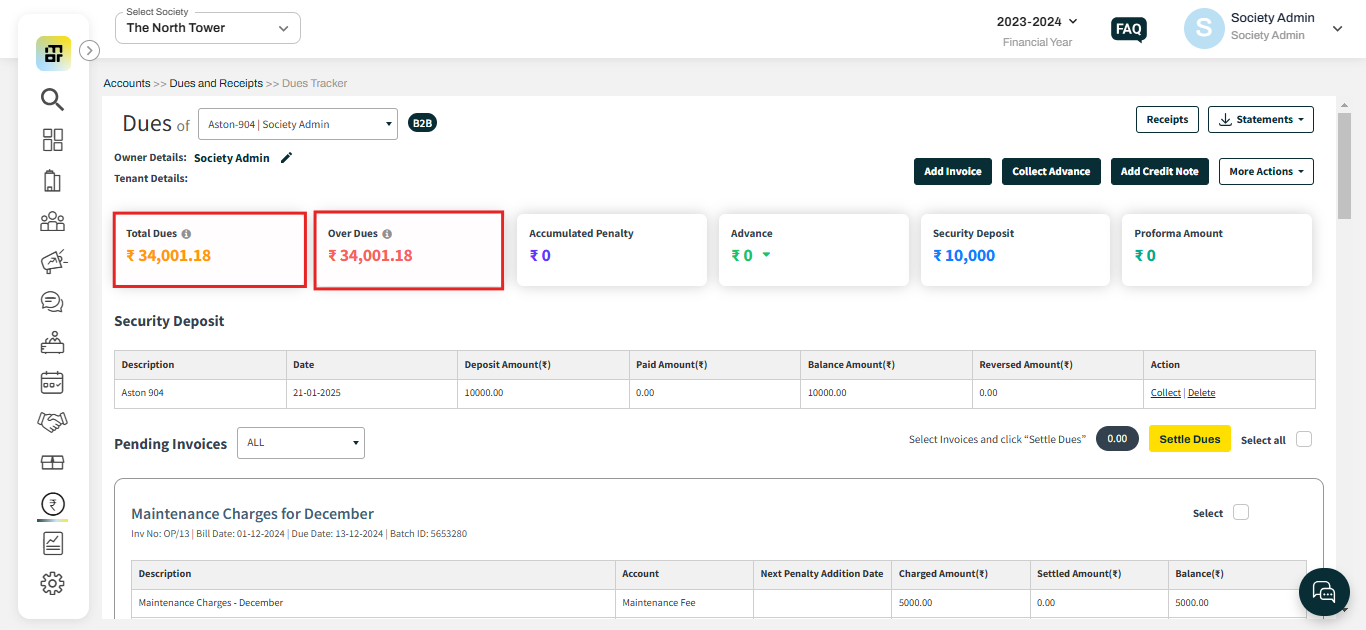Image resolution: width=1366 pixels, height=630 pixels.
Task: Open the More Actions dropdown
Action: coord(1266,171)
